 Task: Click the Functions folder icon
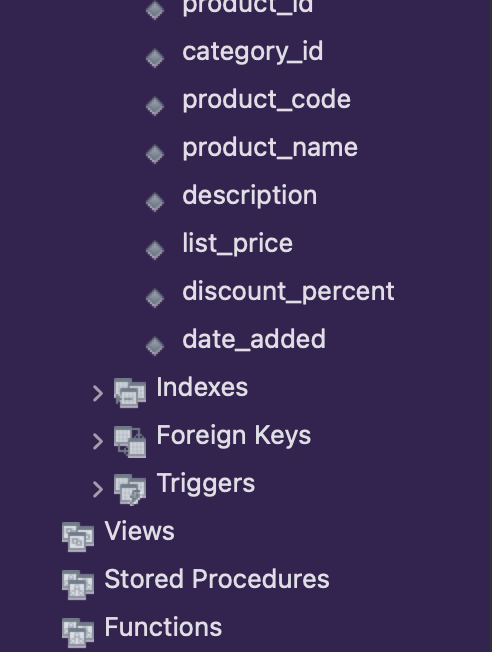point(78,633)
